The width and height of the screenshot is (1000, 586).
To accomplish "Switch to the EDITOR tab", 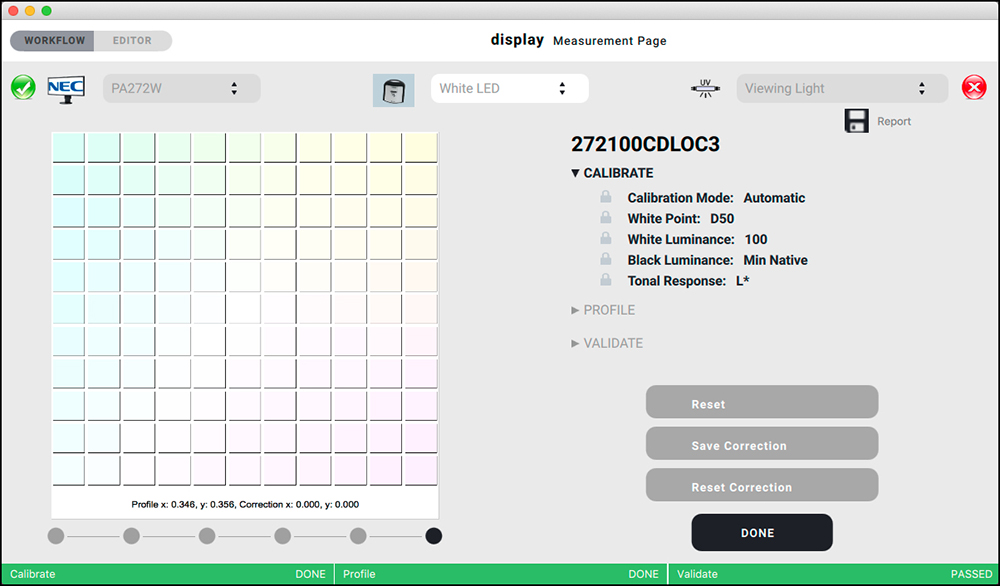I will click(x=133, y=41).
